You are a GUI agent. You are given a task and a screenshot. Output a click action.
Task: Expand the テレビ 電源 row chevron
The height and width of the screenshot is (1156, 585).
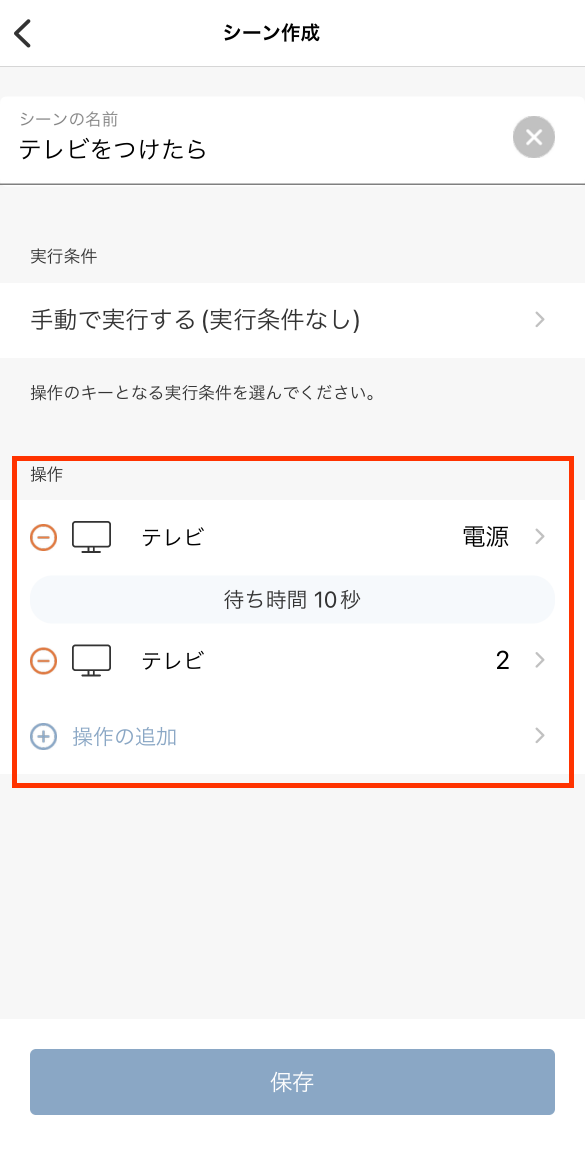540,537
